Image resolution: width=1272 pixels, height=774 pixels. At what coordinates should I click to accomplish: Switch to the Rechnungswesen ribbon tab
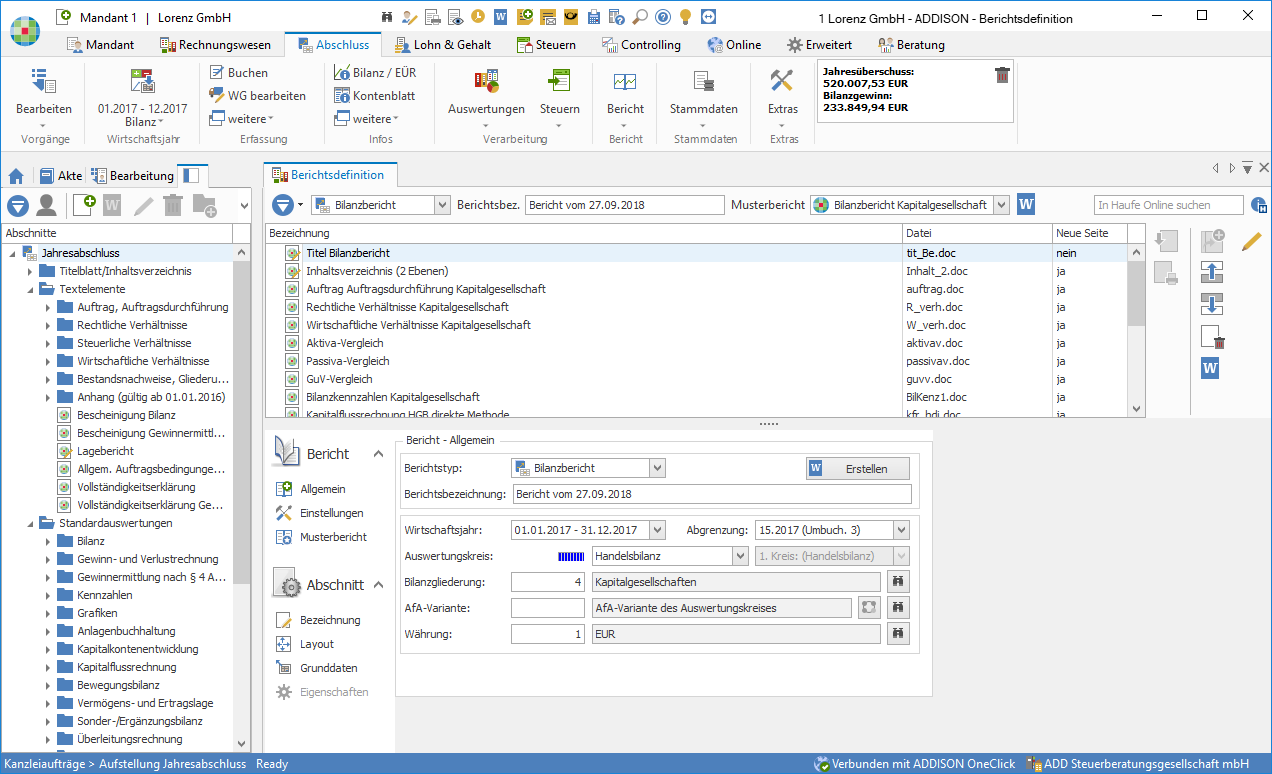pos(215,45)
